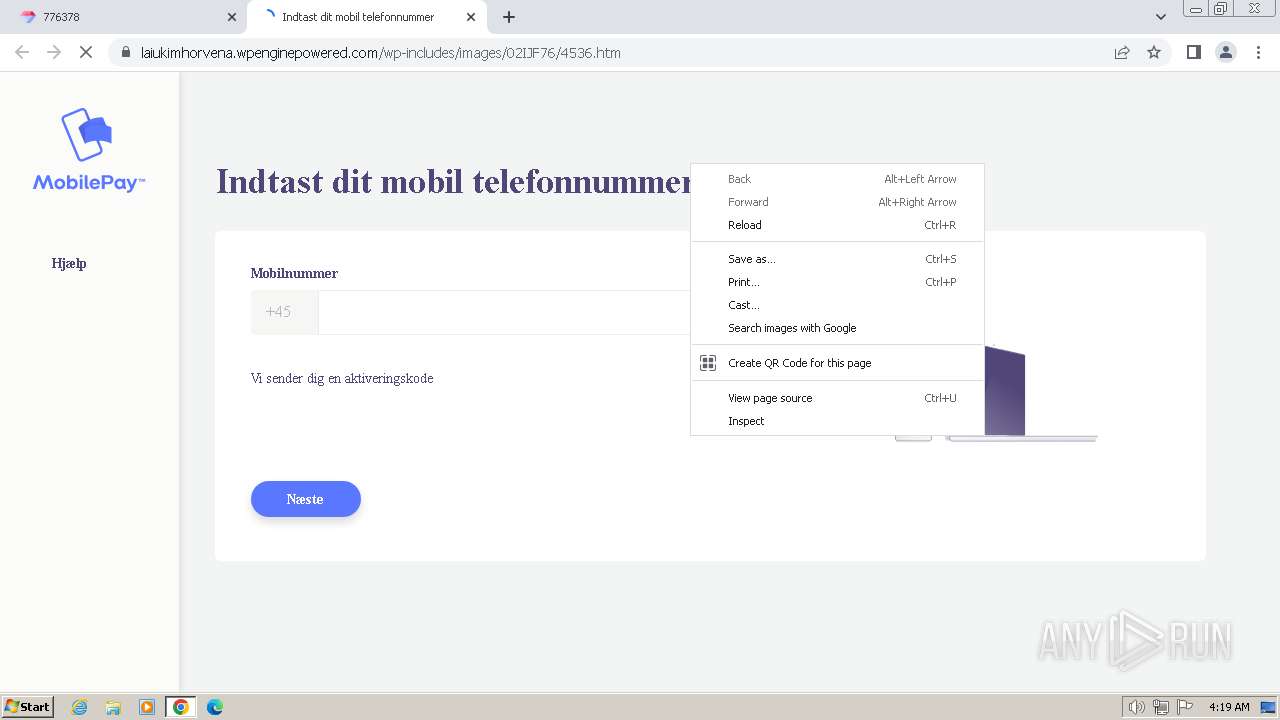Click the Næste button
Image resolution: width=1280 pixels, height=720 pixels.
[x=305, y=499]
